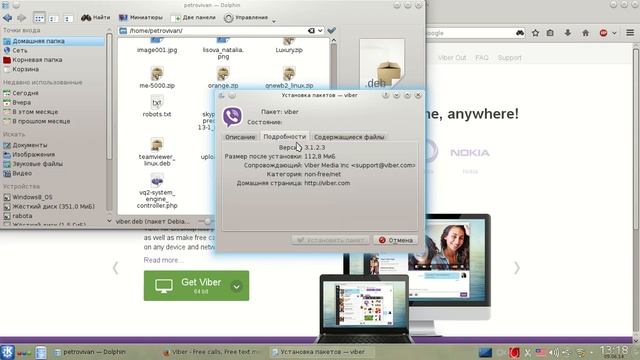Switch Dolphin to icons view mode
This screenshot has width=640, height=360.
(39, 18)
